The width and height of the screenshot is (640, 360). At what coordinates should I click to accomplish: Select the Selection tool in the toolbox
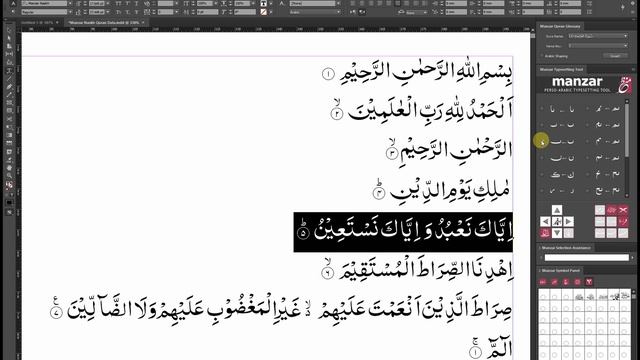[9, 30]
